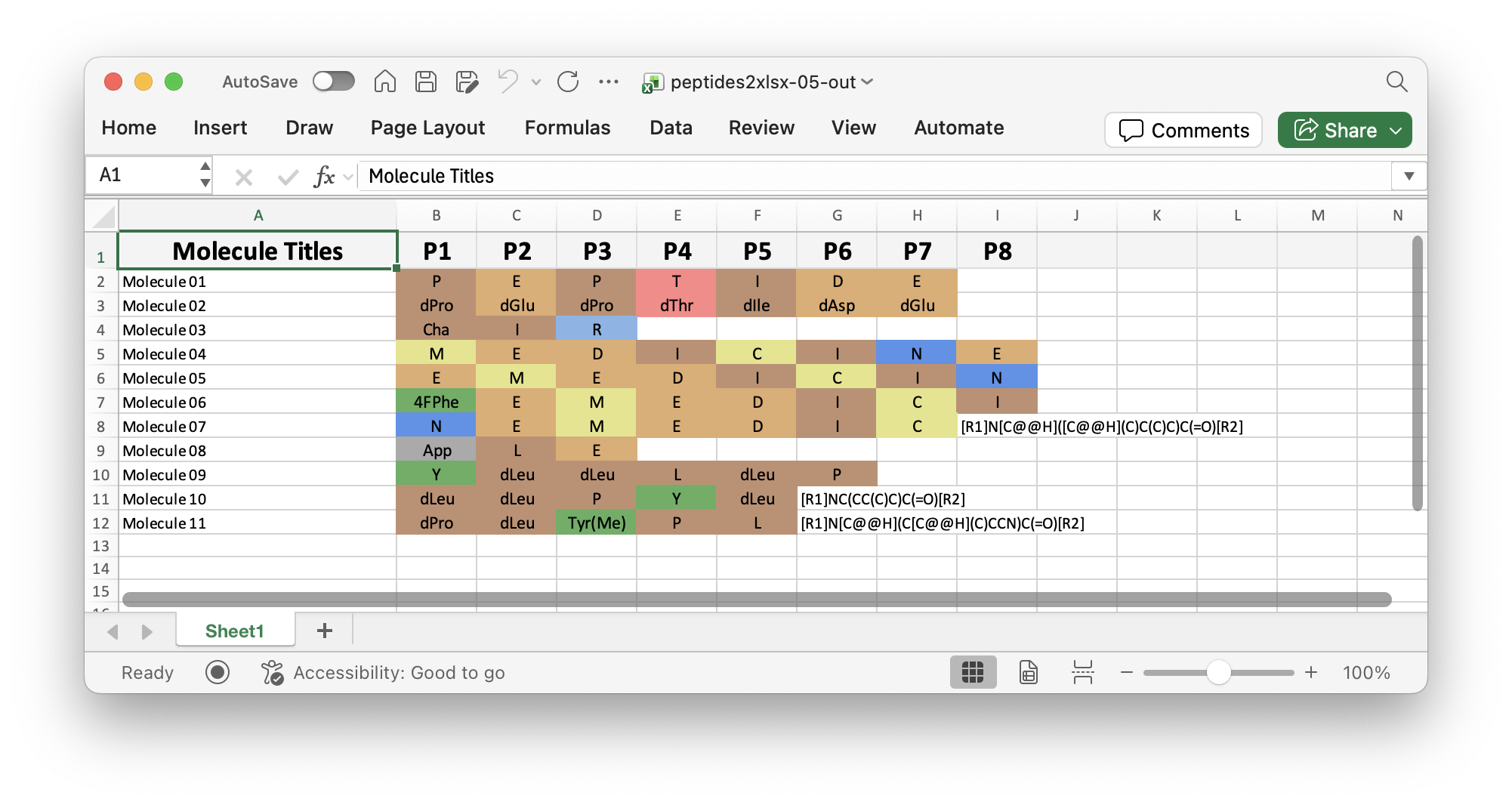Switch to Normal grid view
Image resolution: width=1512 pixels, height=805 pixels.
973,672
